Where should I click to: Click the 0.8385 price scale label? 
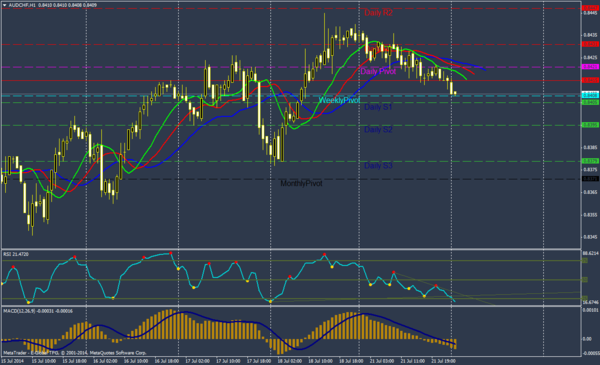pos(590,147)
